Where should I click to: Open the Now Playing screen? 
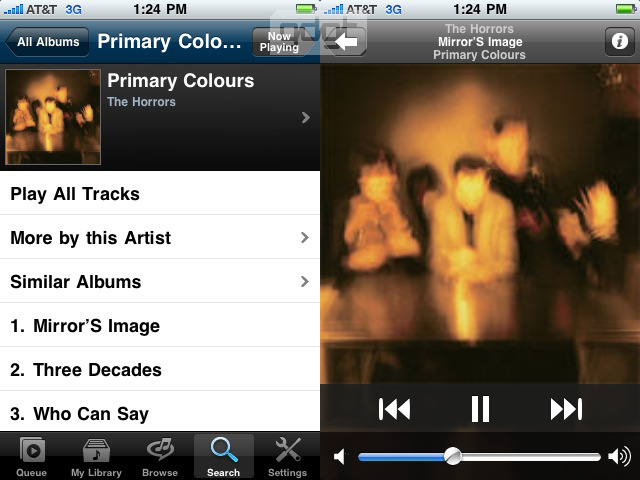279,42
